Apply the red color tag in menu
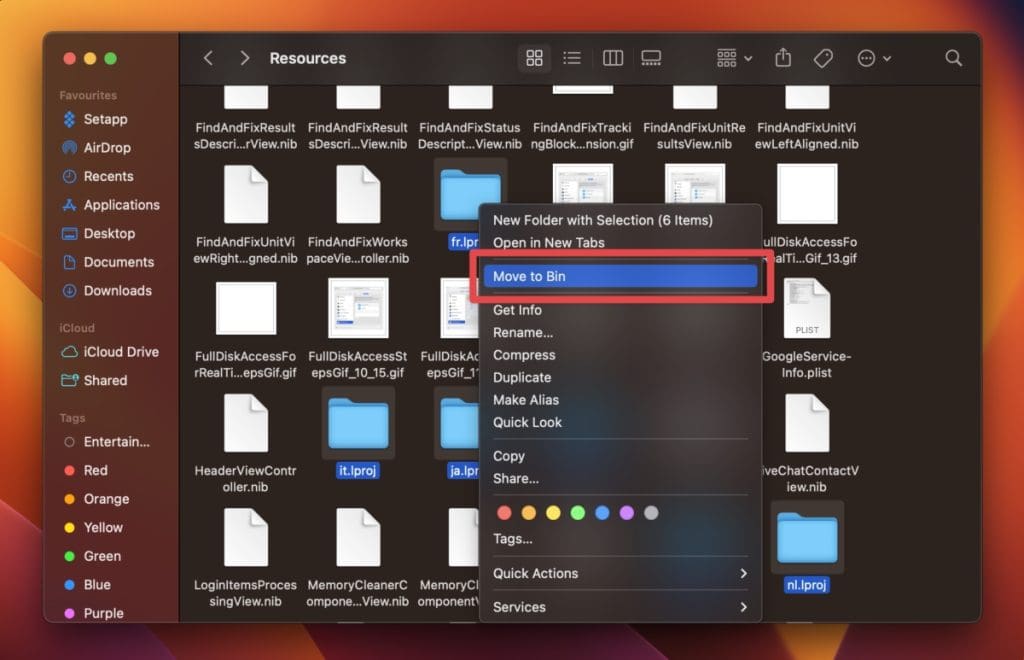The width and height of the screenshot is (1024, 660). [504, 513]
